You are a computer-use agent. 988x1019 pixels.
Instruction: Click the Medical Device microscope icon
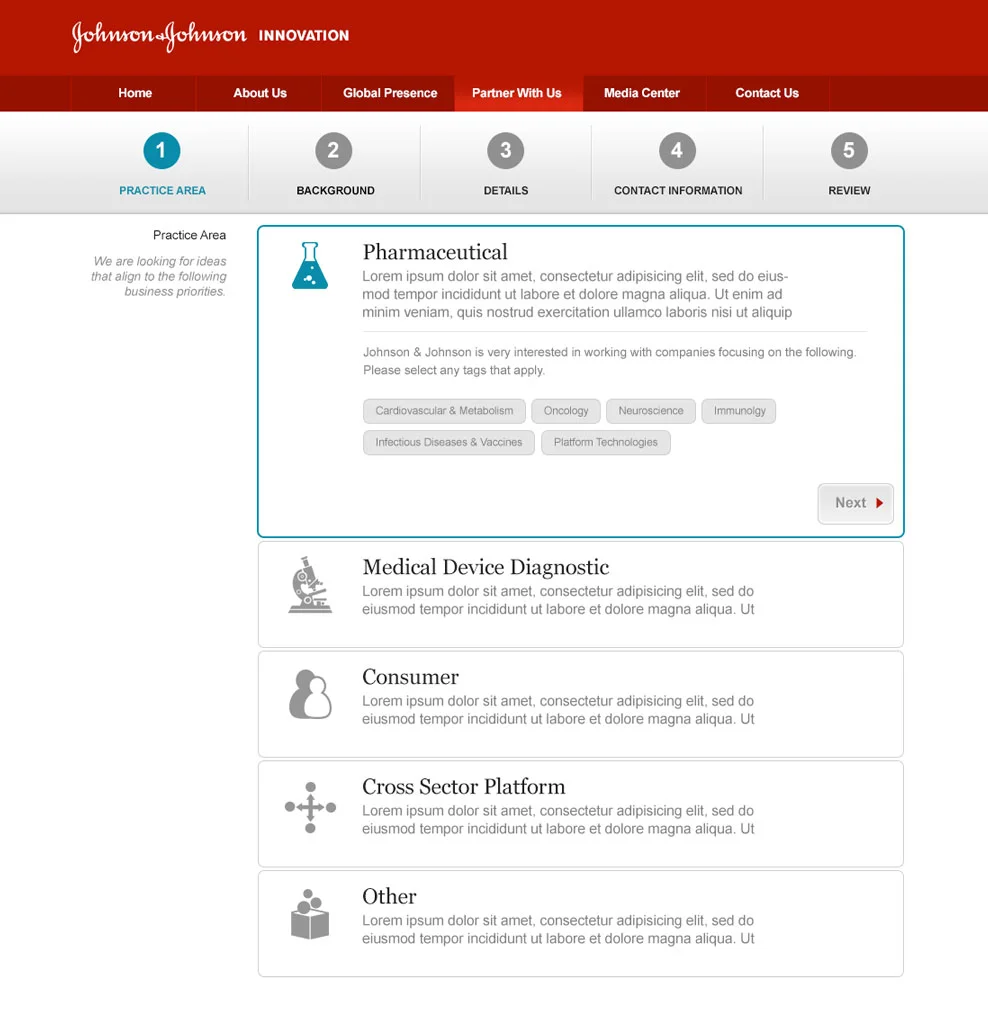310,585
